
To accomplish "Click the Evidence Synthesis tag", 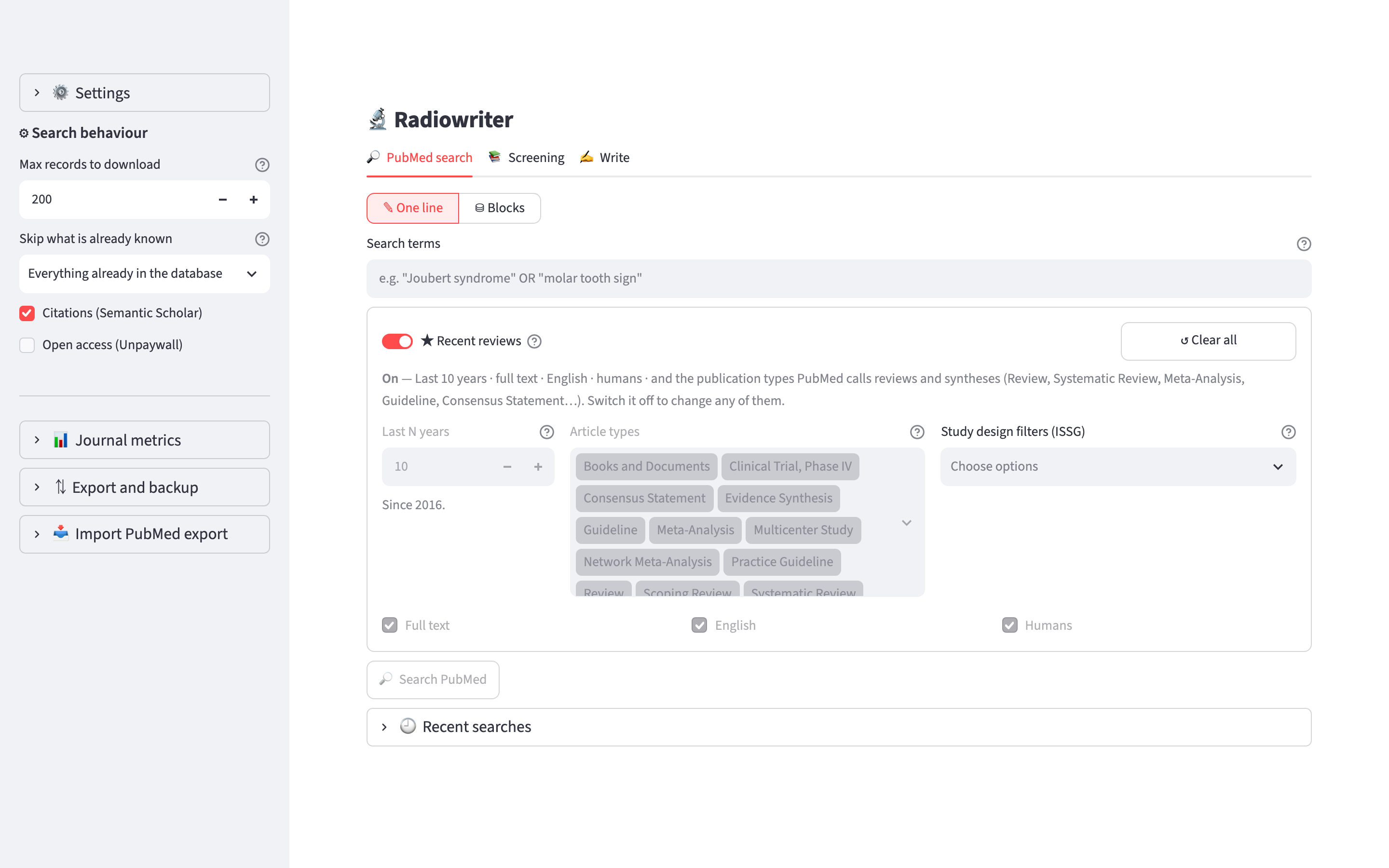I will [x=778, y=498].
